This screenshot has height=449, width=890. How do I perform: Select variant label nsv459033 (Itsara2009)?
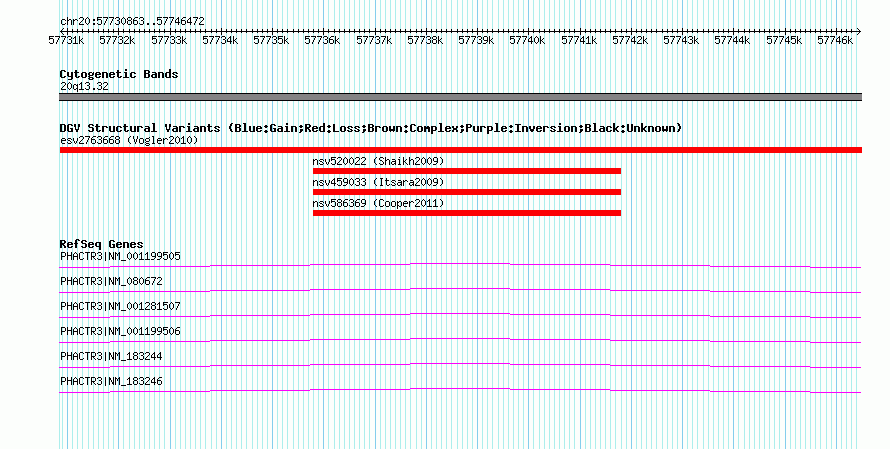pos(378,182)
